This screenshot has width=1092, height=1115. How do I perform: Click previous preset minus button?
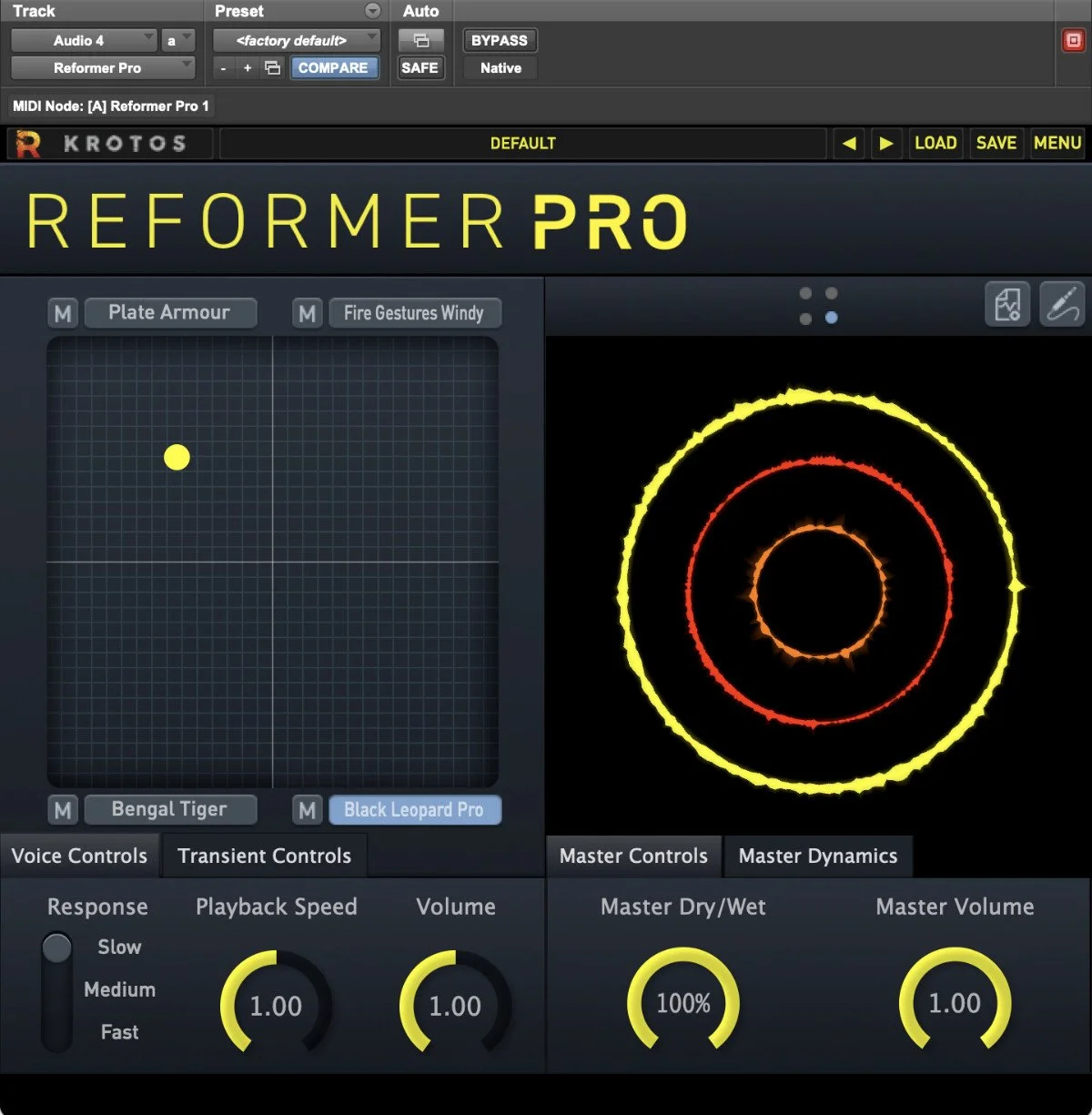pyautogui.click(x=223, y=67)
